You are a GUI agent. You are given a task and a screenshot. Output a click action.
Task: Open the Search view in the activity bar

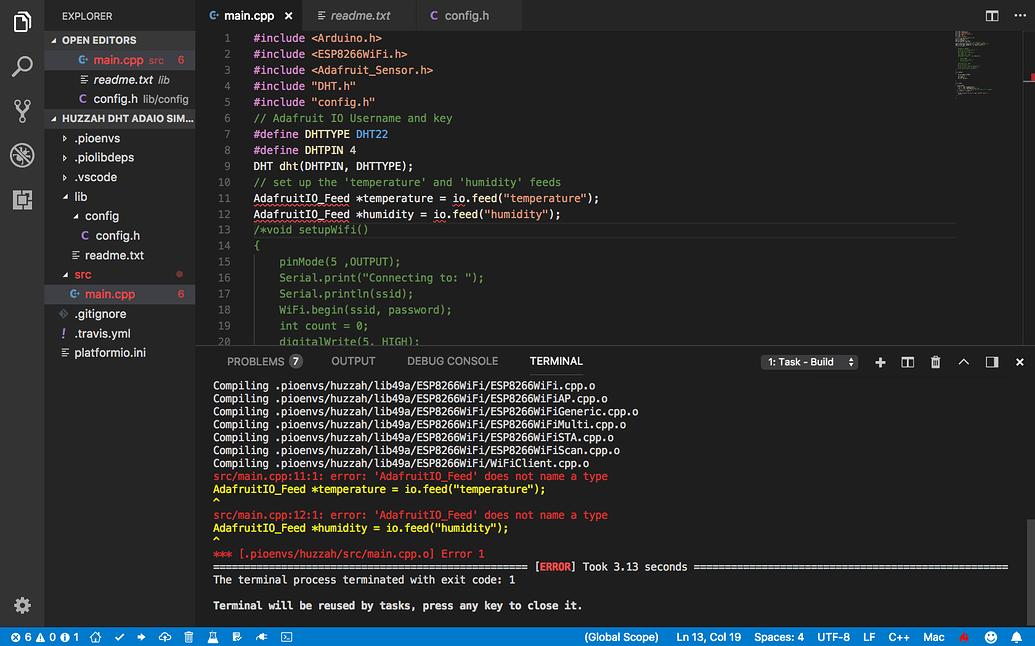pyautogui.click(x=21, y=66)
